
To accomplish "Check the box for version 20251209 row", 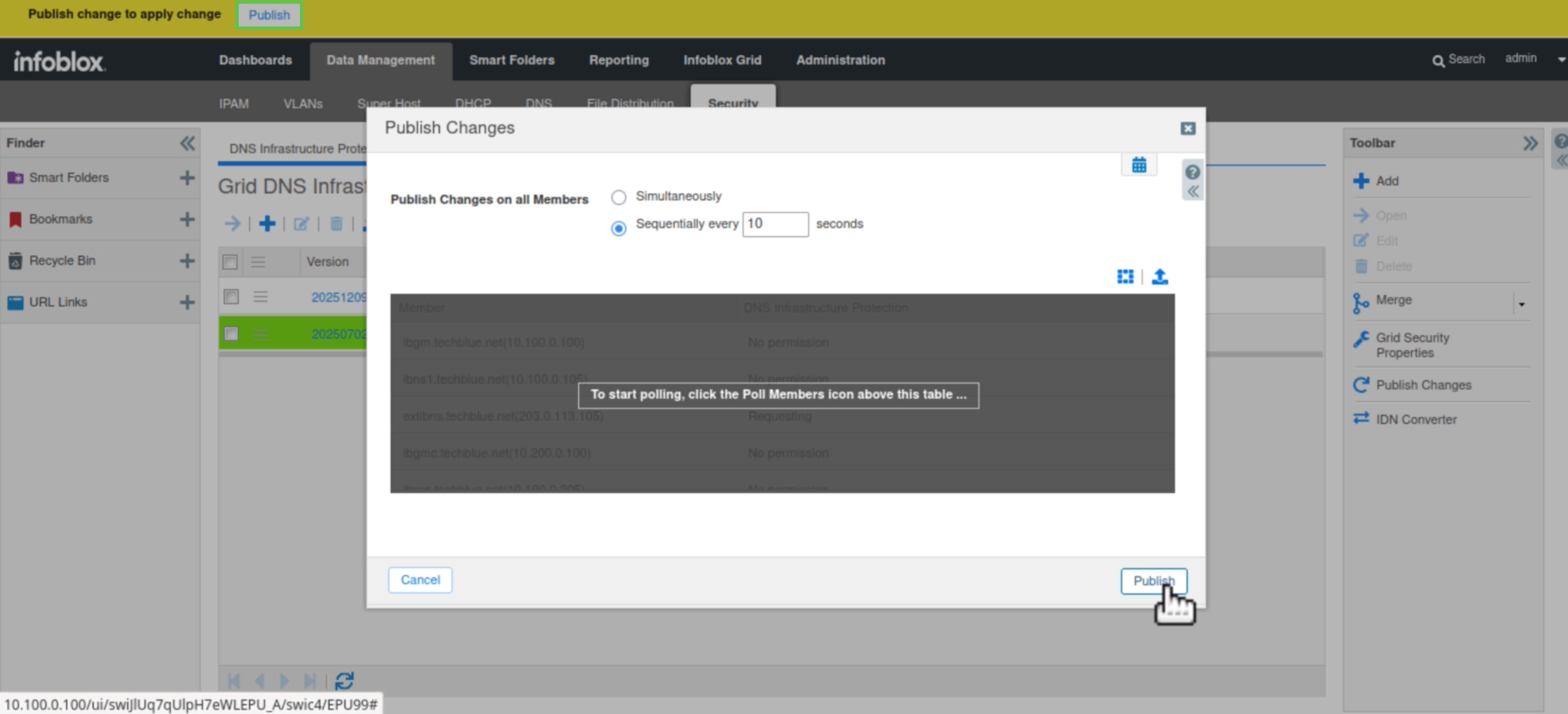I will [231, 296].
